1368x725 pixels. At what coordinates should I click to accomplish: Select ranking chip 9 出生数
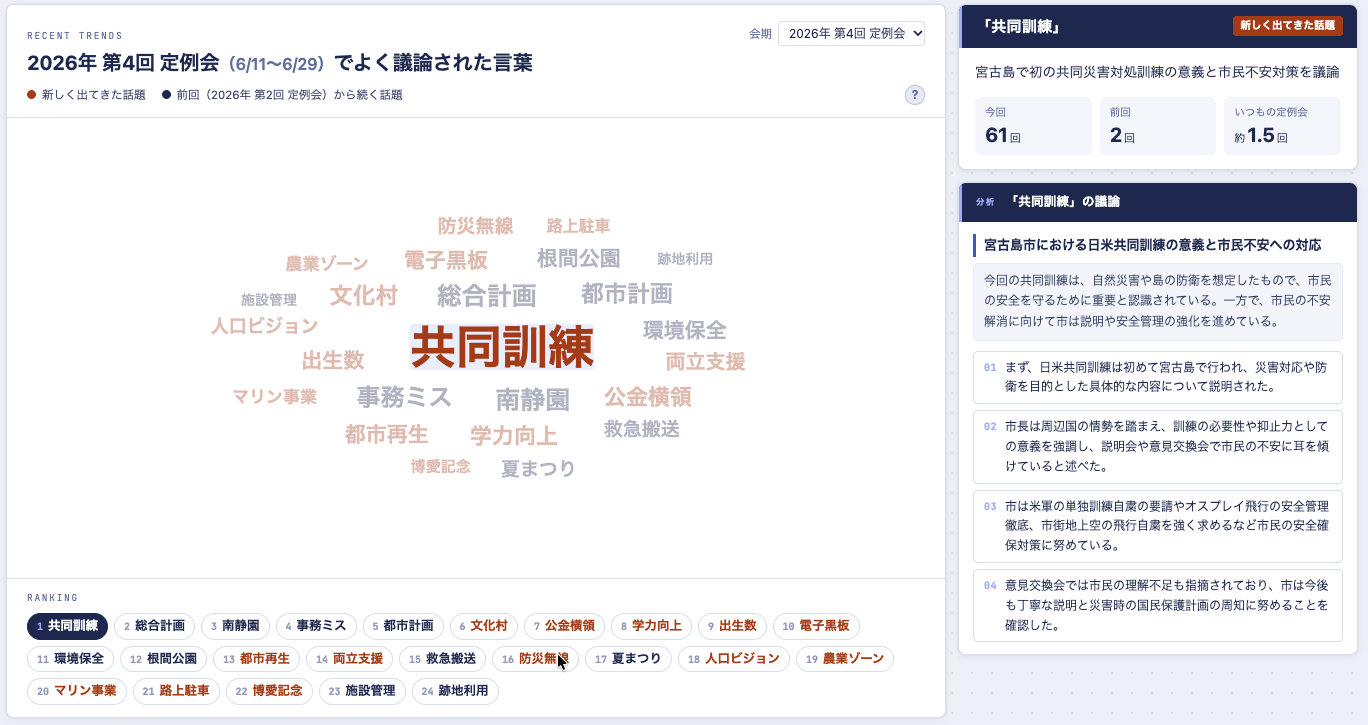[x=732, y=626]
